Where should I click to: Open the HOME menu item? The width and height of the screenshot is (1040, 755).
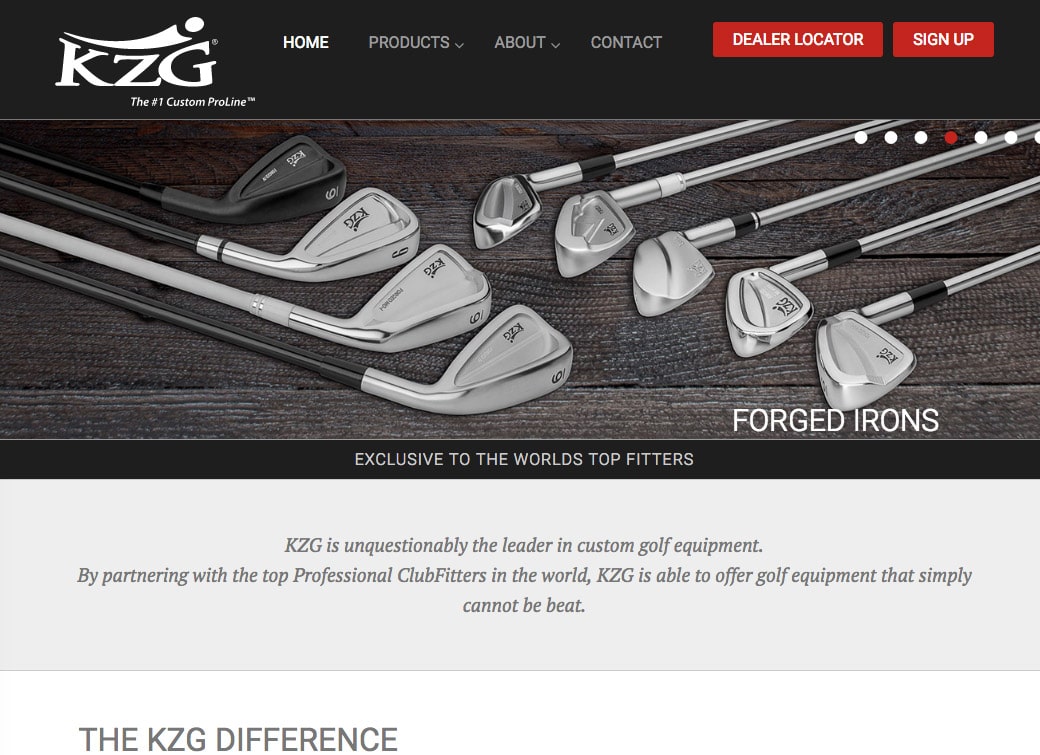pos(306,42)
